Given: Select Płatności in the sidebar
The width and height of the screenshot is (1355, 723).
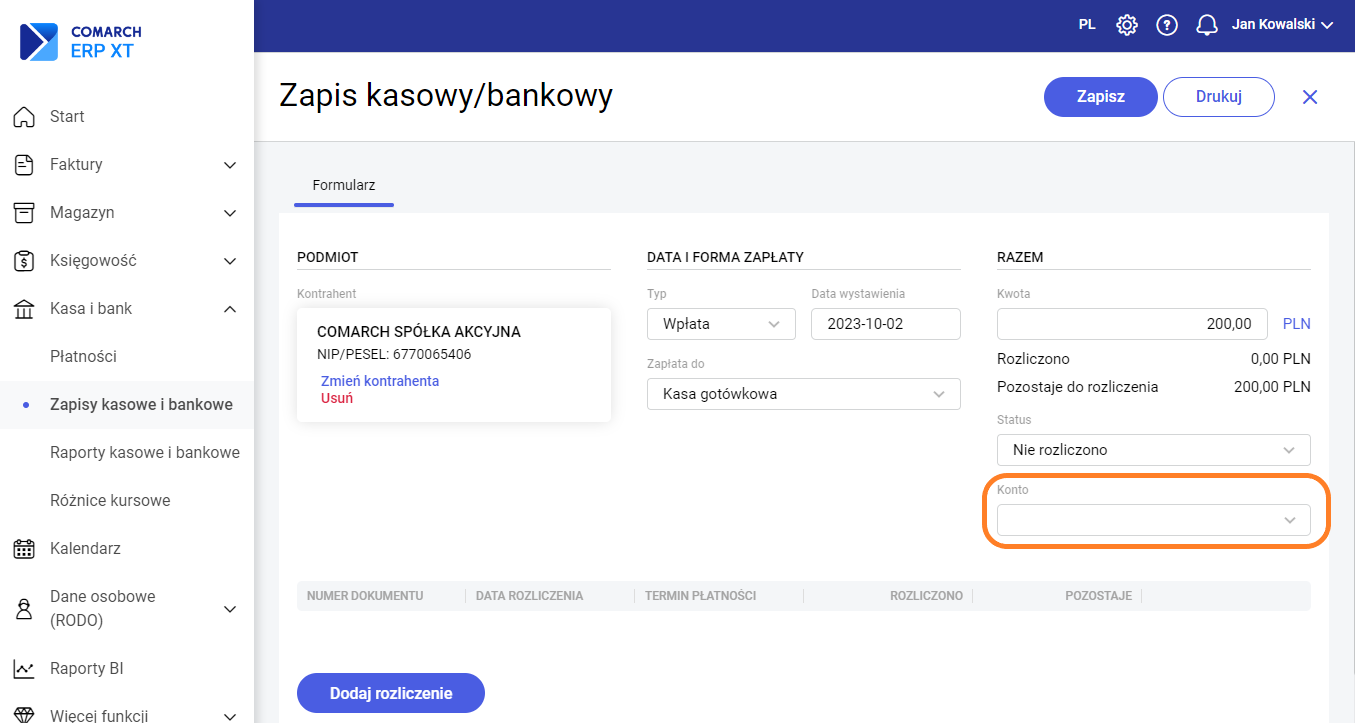Looking at the screenshot, I should [83, 357].
